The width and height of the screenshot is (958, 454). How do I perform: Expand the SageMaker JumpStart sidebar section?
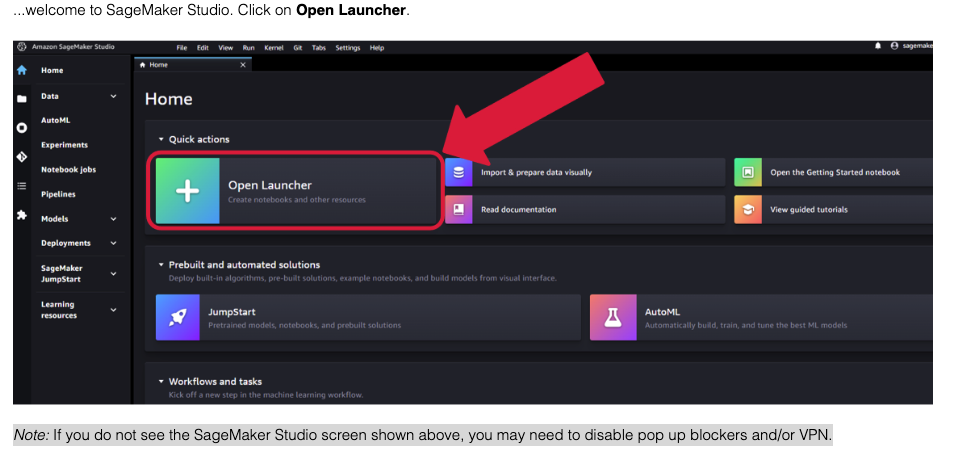[113, 274]
